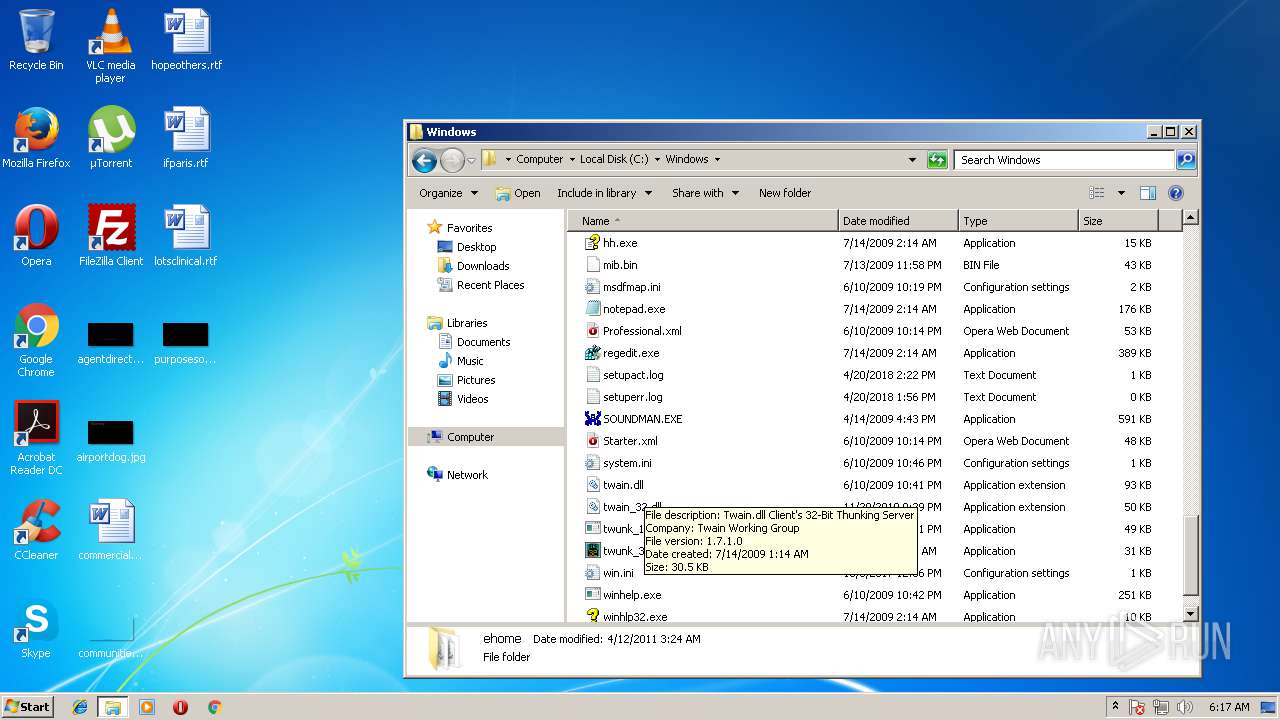Select Desktop under Favorites
This screenshot has width=1280, height=720.
(476, 247)
